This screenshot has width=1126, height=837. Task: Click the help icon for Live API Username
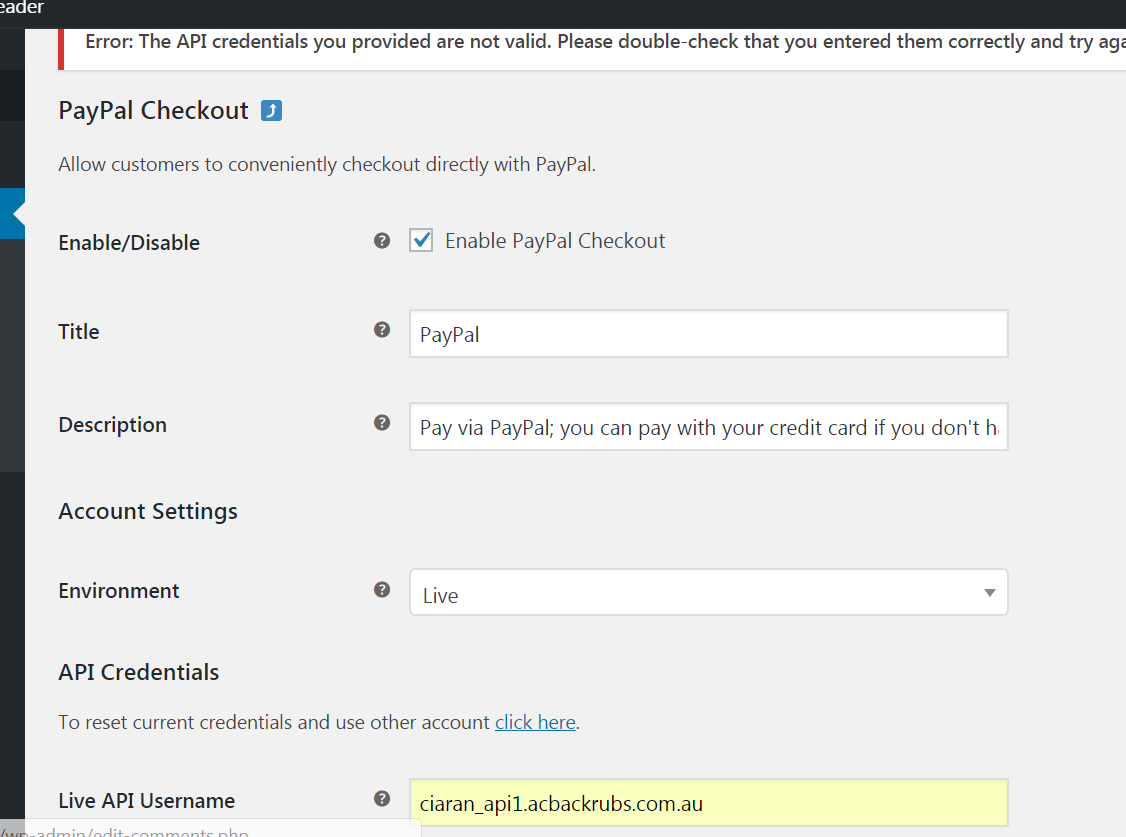point(382,799)
